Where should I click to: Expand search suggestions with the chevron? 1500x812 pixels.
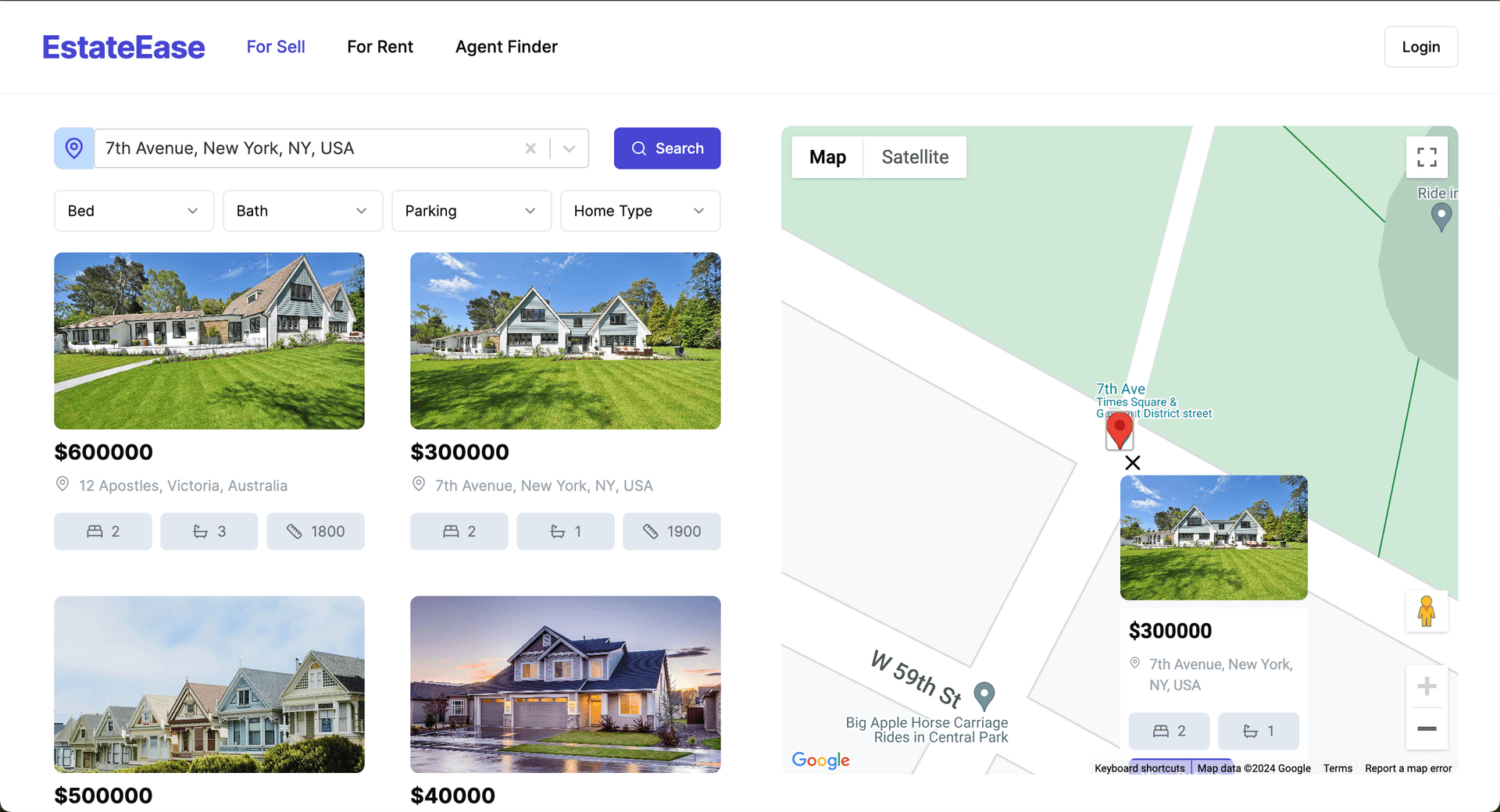tap(568, 148)
